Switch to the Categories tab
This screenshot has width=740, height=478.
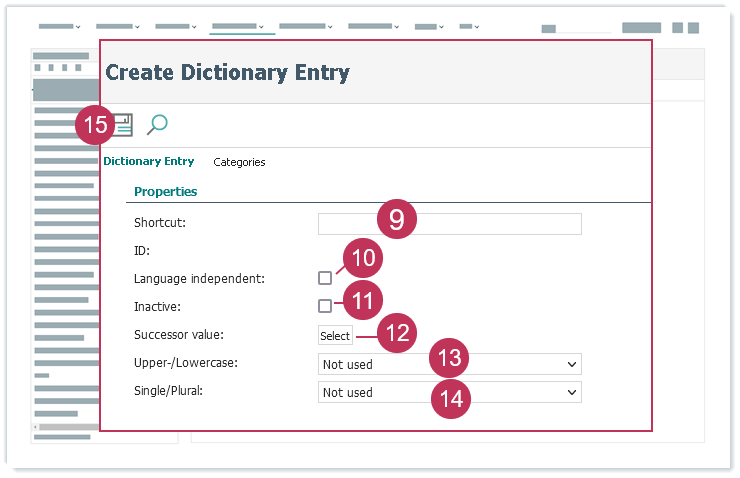[x=239, y=162]
